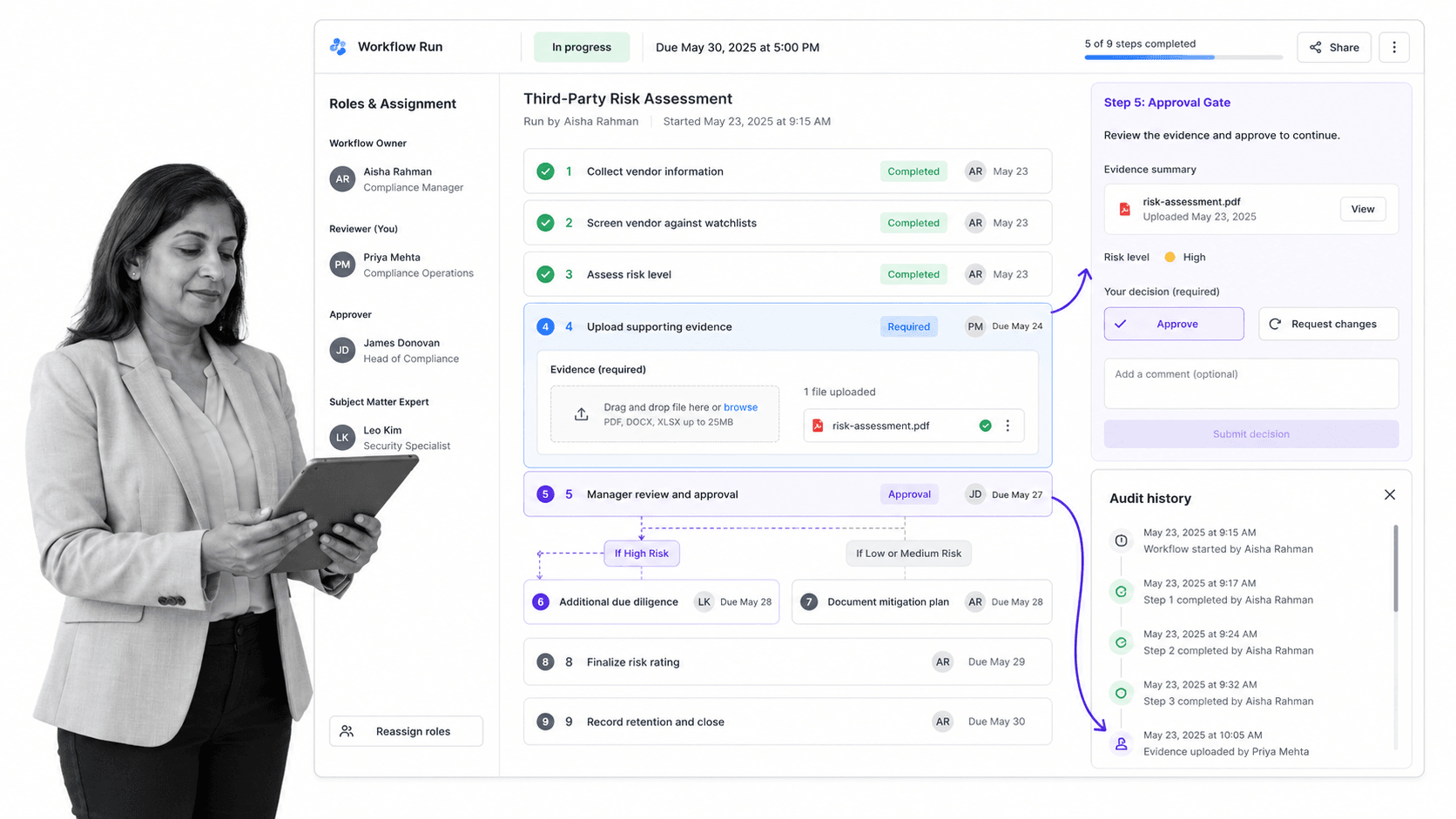Open the Additional due diligence step
Image resolution: width=1456 pixels, height=819 pixels.
(651, 602)
